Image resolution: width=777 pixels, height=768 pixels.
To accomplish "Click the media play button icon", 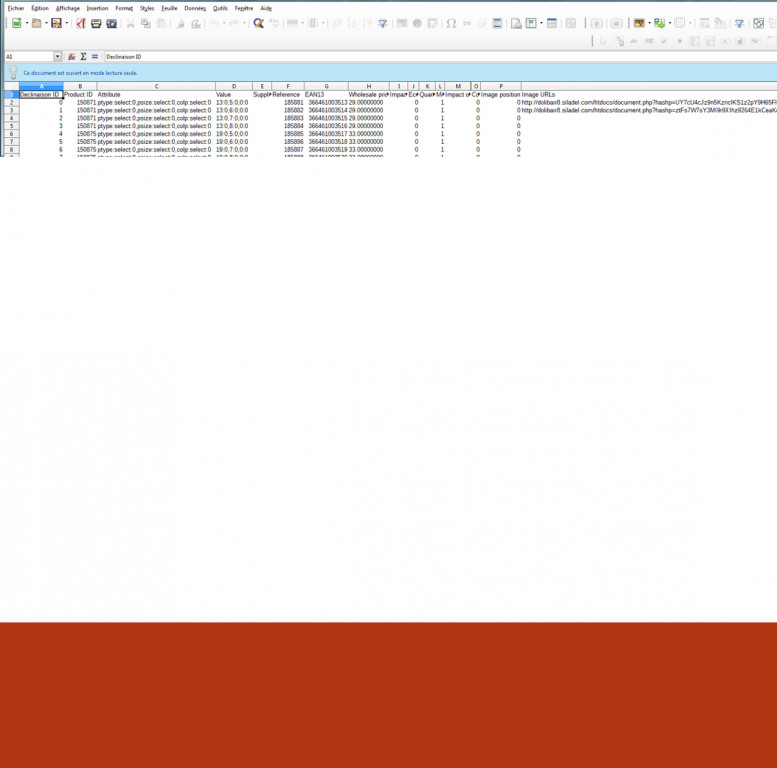I will point(597,23).
